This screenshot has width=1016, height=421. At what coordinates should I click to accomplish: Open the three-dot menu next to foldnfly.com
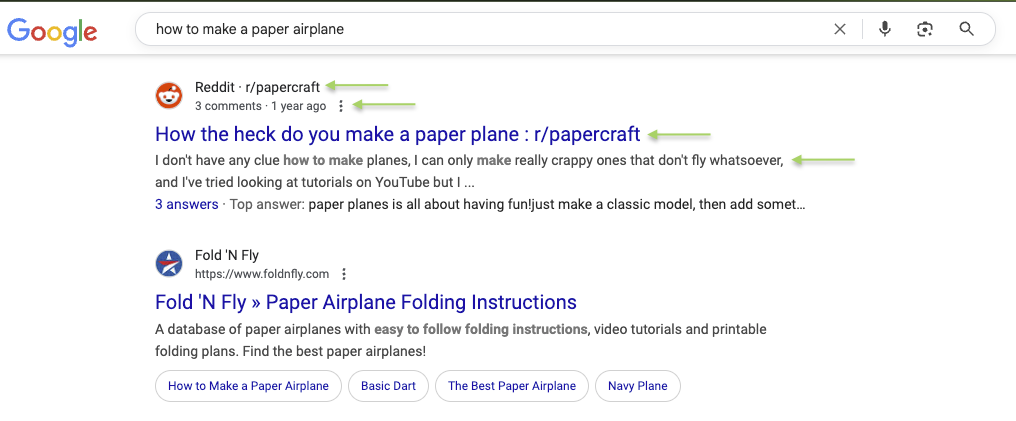coord(344,274)
